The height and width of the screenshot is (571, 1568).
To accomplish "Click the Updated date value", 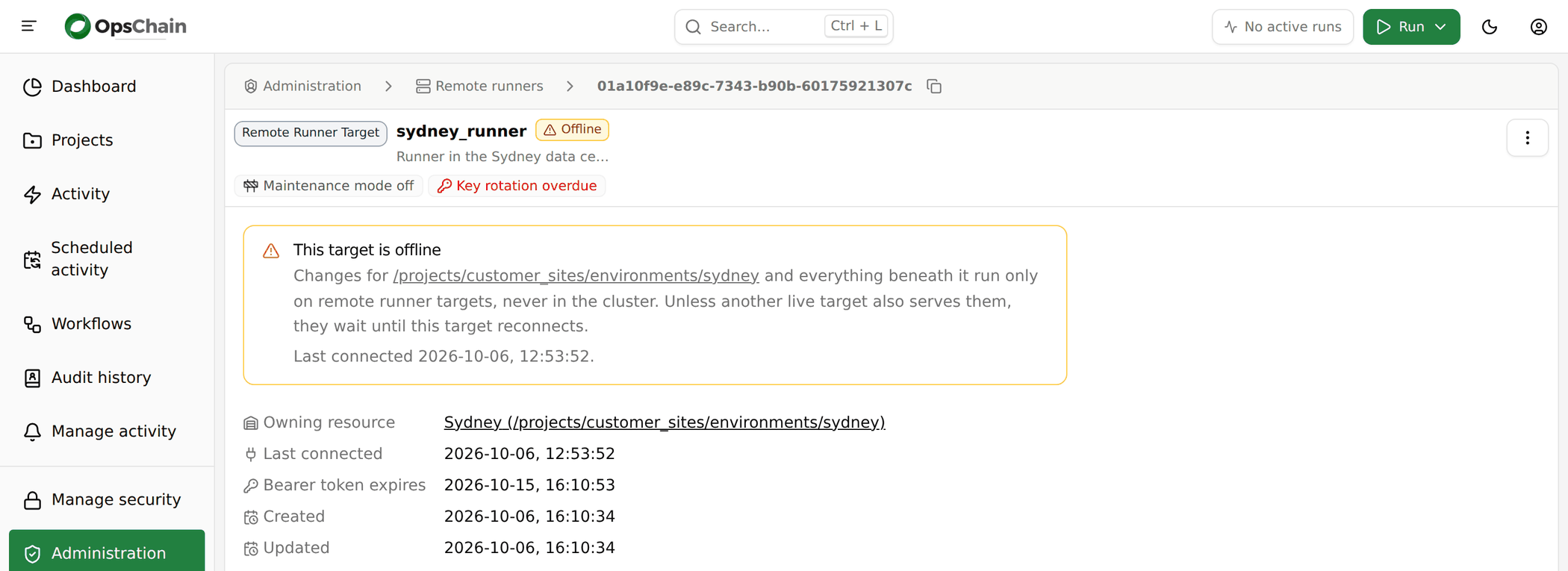I will coord(529,548).
